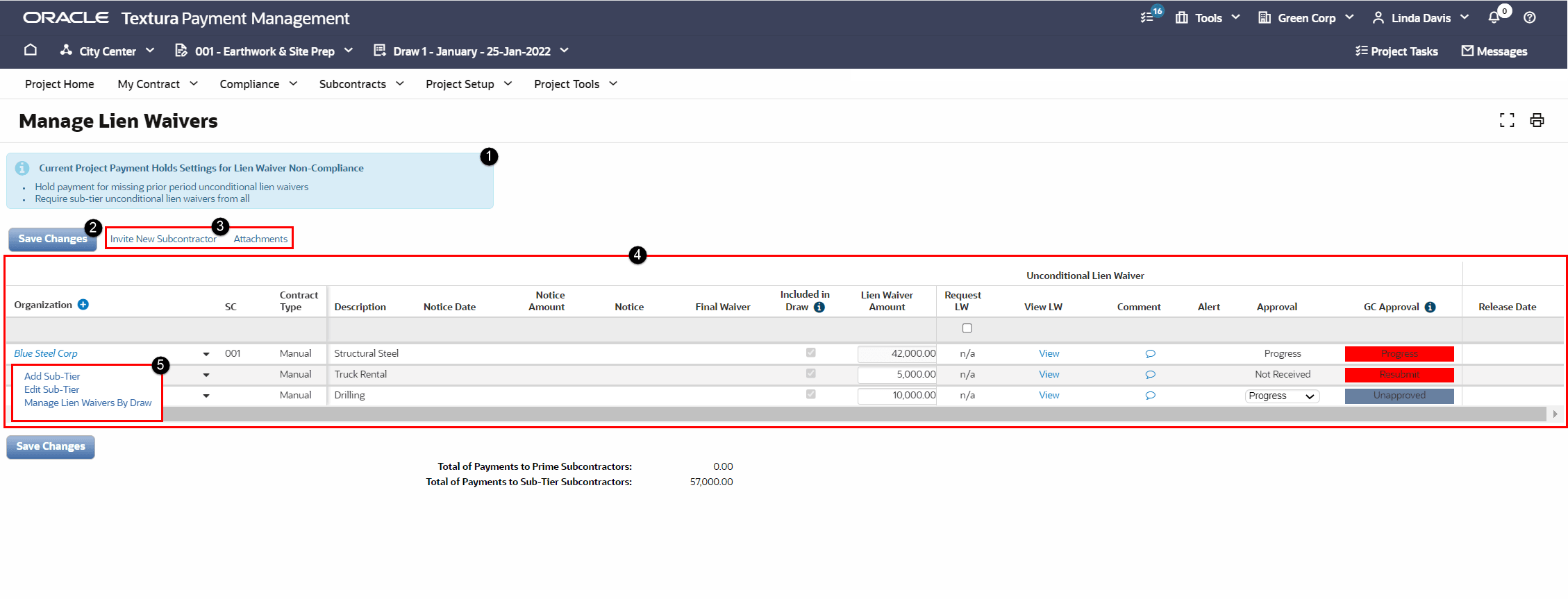Expand the Tools dropdown
1568x599 pixels.
click(1208, 18)
